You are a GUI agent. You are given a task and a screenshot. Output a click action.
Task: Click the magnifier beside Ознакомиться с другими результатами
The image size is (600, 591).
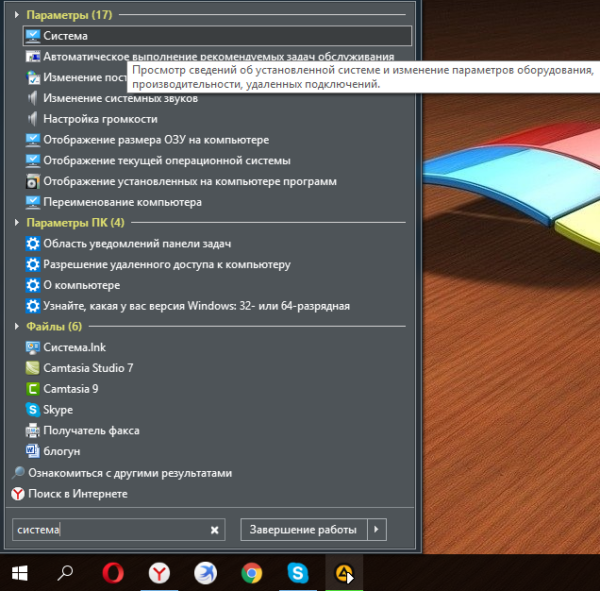[18, 473]
